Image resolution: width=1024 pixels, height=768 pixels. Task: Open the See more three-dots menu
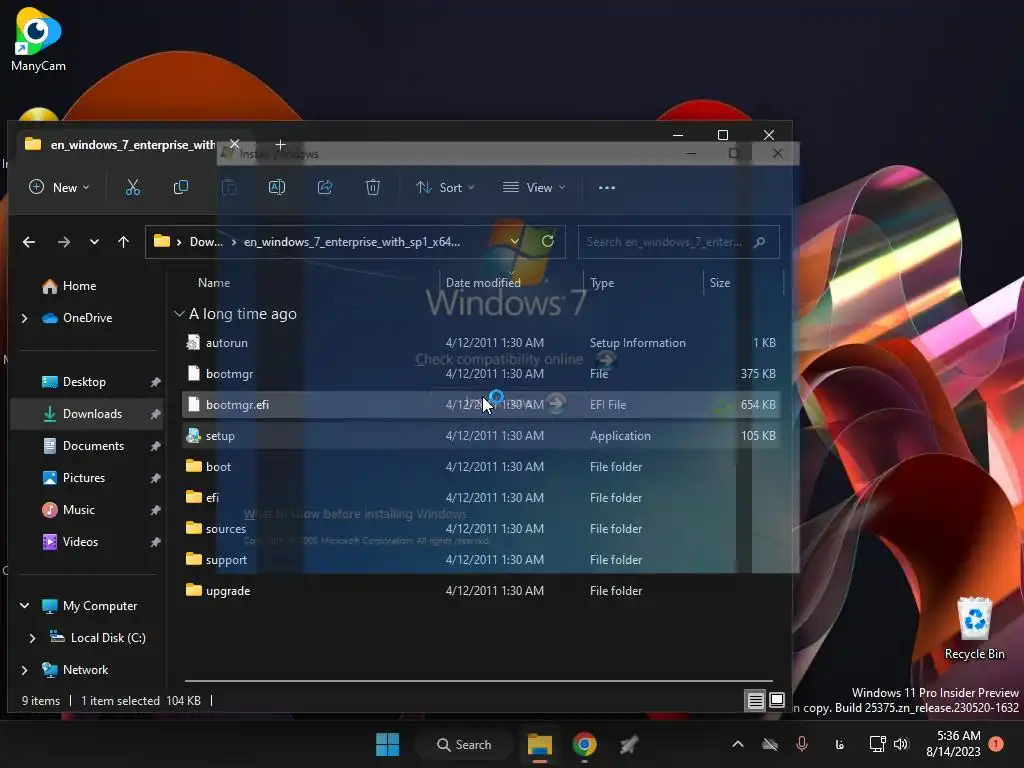pos(607,188)
